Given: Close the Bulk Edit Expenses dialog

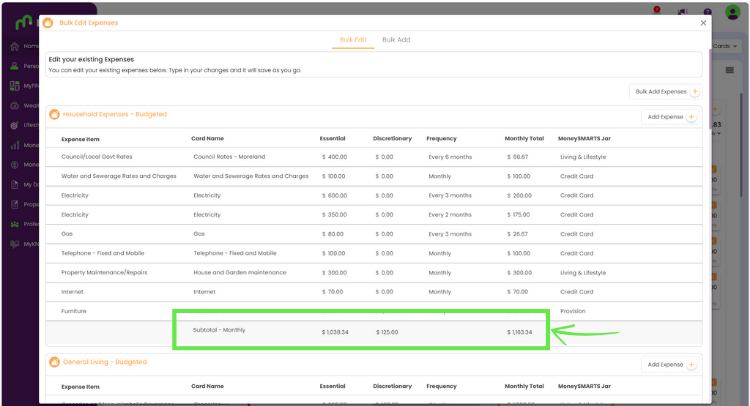Looking at the screenshot, I should 703,23.
